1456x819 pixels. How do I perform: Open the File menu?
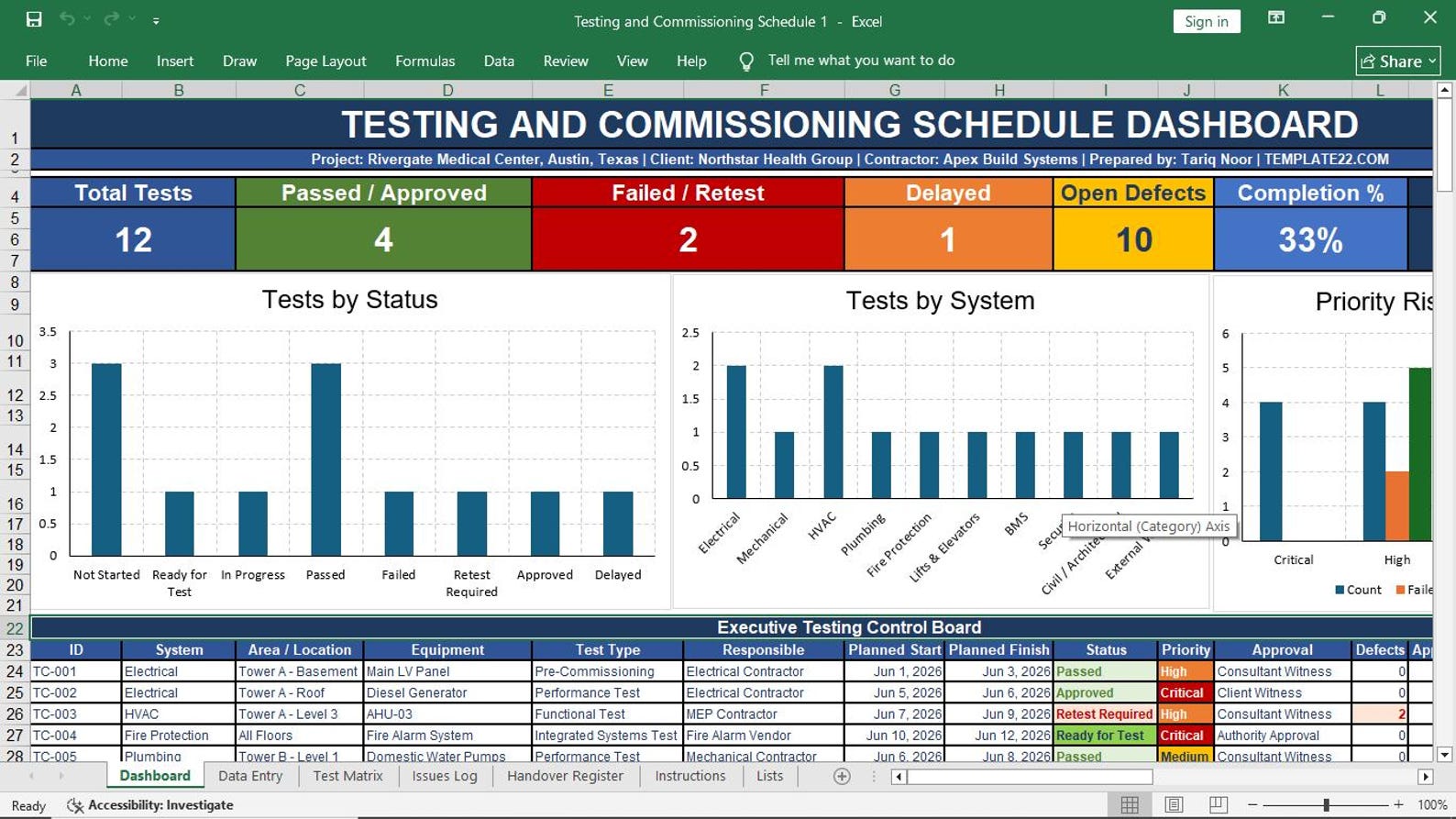37,61
